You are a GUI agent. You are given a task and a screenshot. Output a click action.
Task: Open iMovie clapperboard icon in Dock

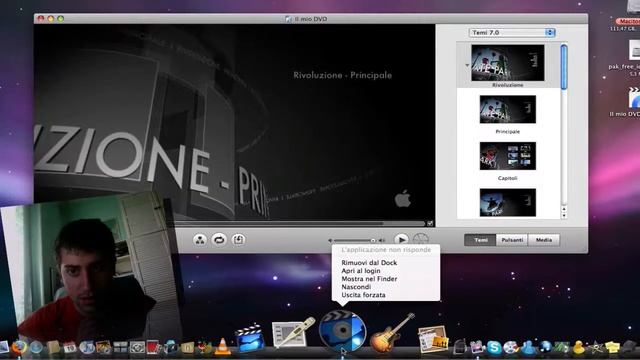pyautogui.click(x=250, y=338)
